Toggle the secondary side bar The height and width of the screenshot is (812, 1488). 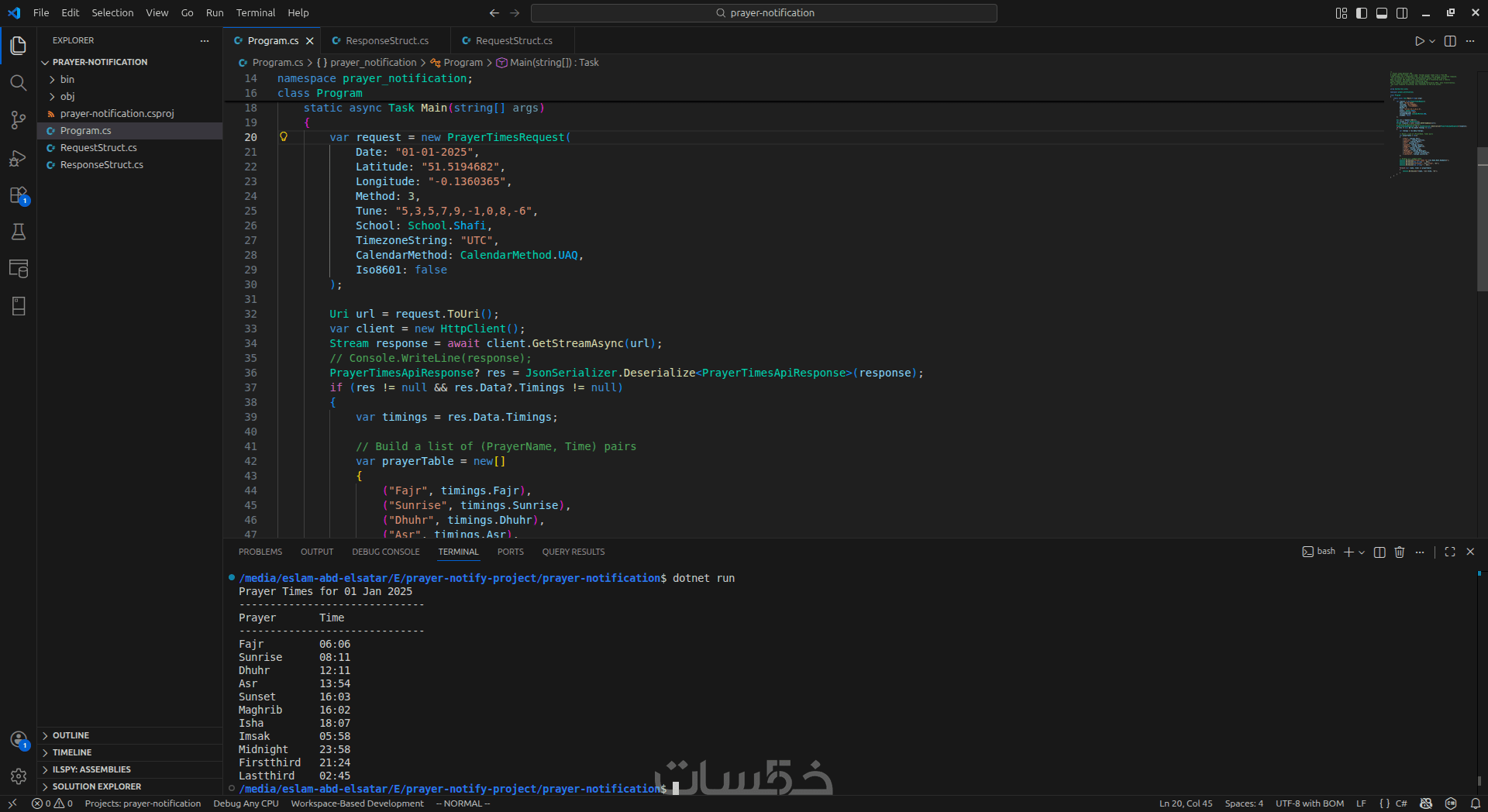[1402, 12]
